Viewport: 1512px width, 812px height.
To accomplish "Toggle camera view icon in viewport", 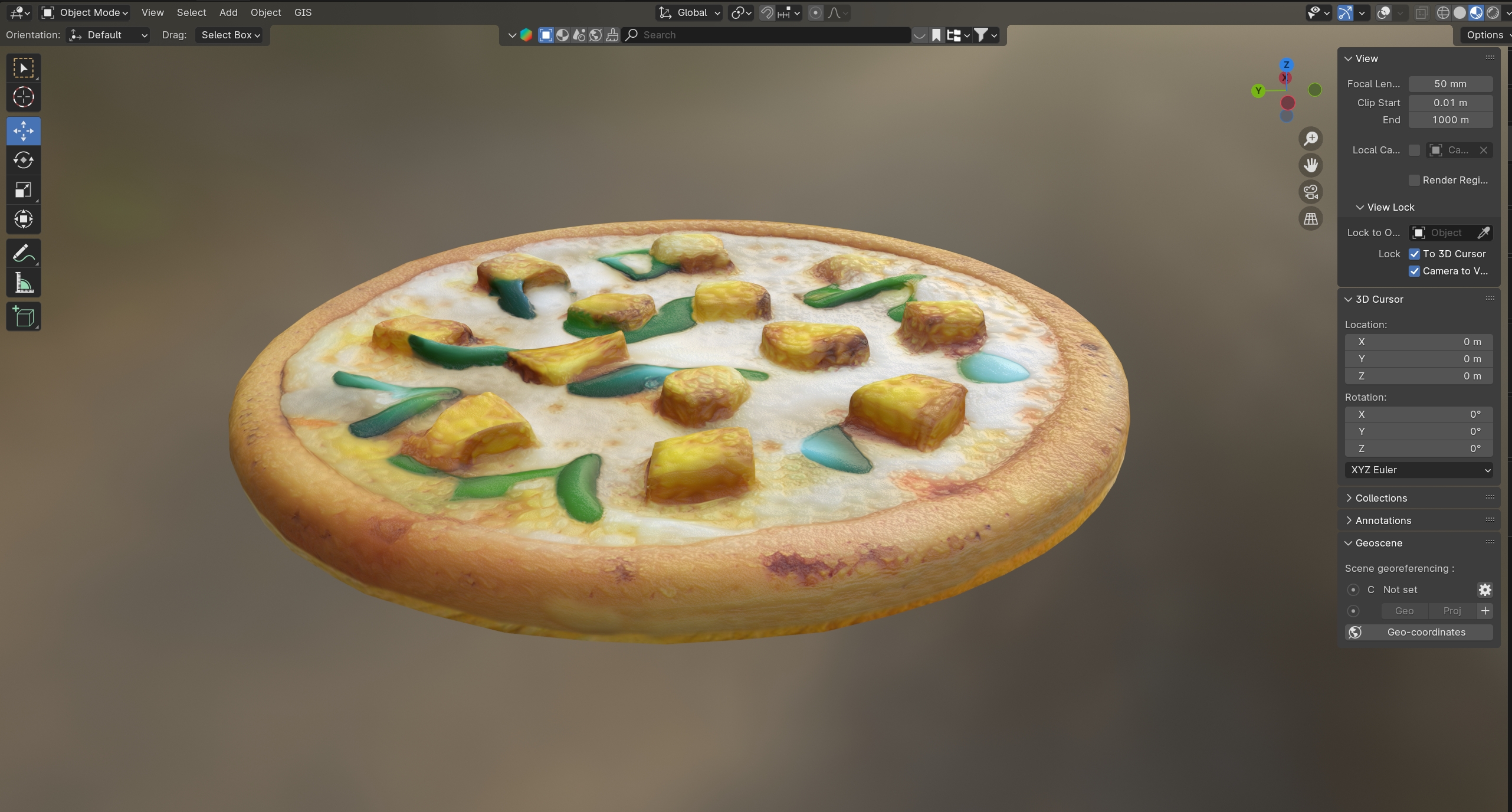I will [1311, 192].
